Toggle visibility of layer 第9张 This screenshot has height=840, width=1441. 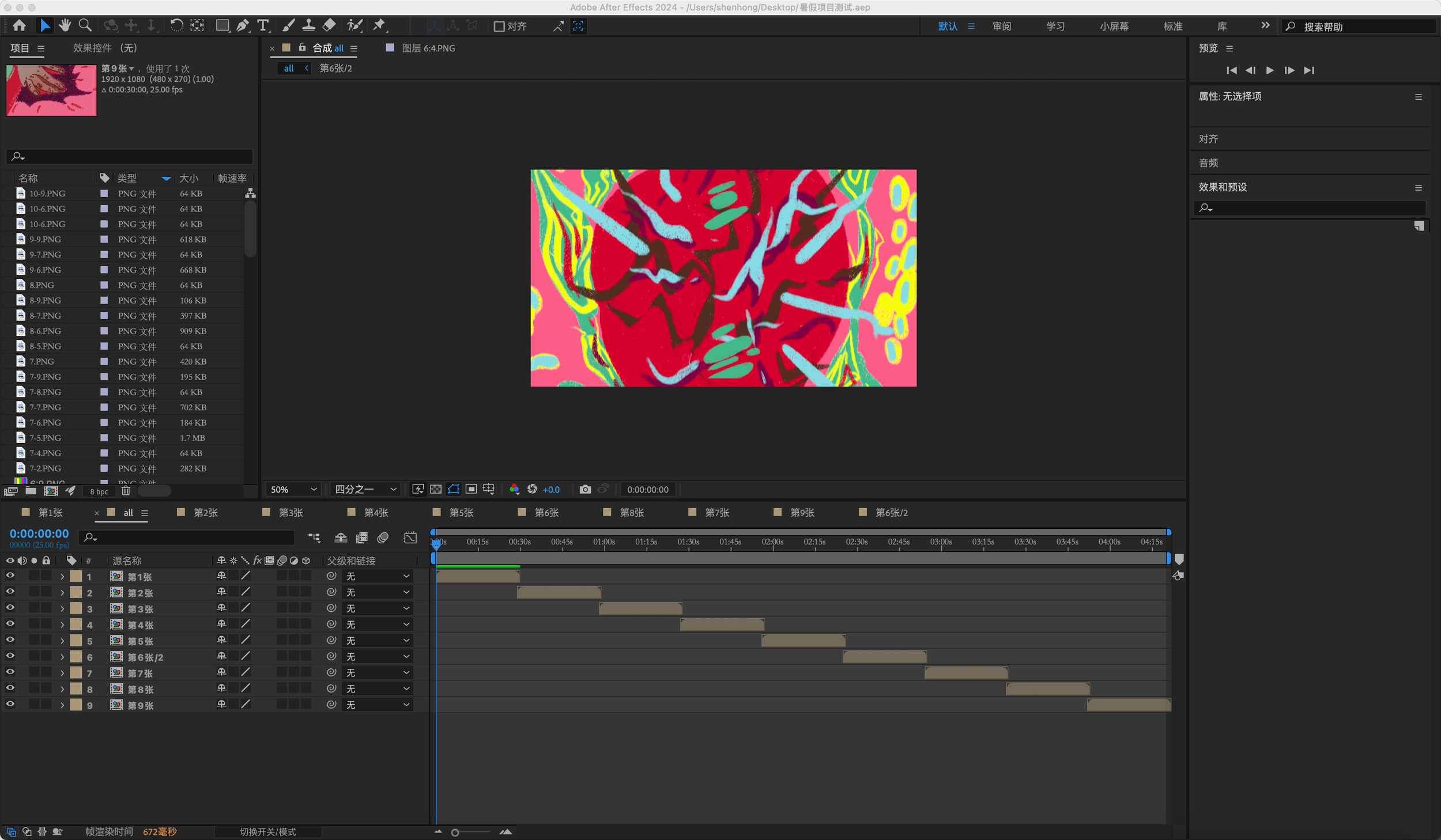[10, 704]
